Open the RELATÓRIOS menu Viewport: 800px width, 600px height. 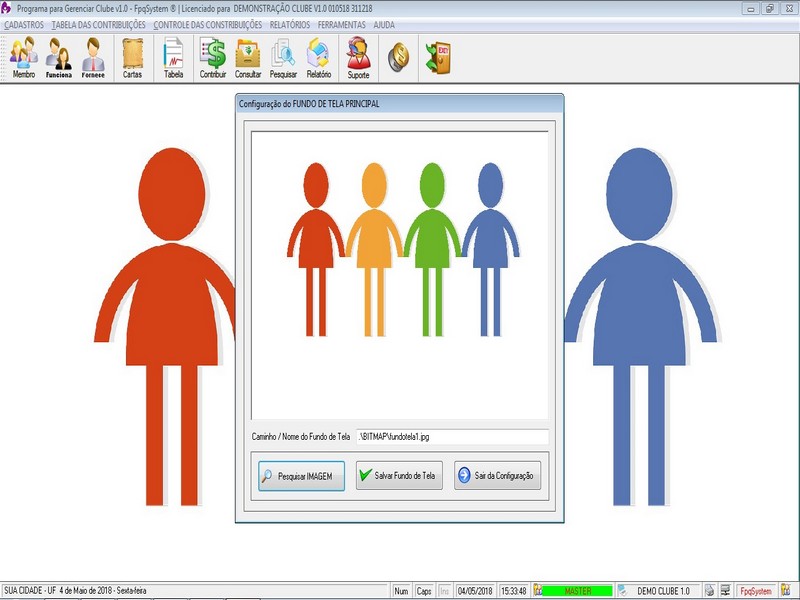pos(290,25)
